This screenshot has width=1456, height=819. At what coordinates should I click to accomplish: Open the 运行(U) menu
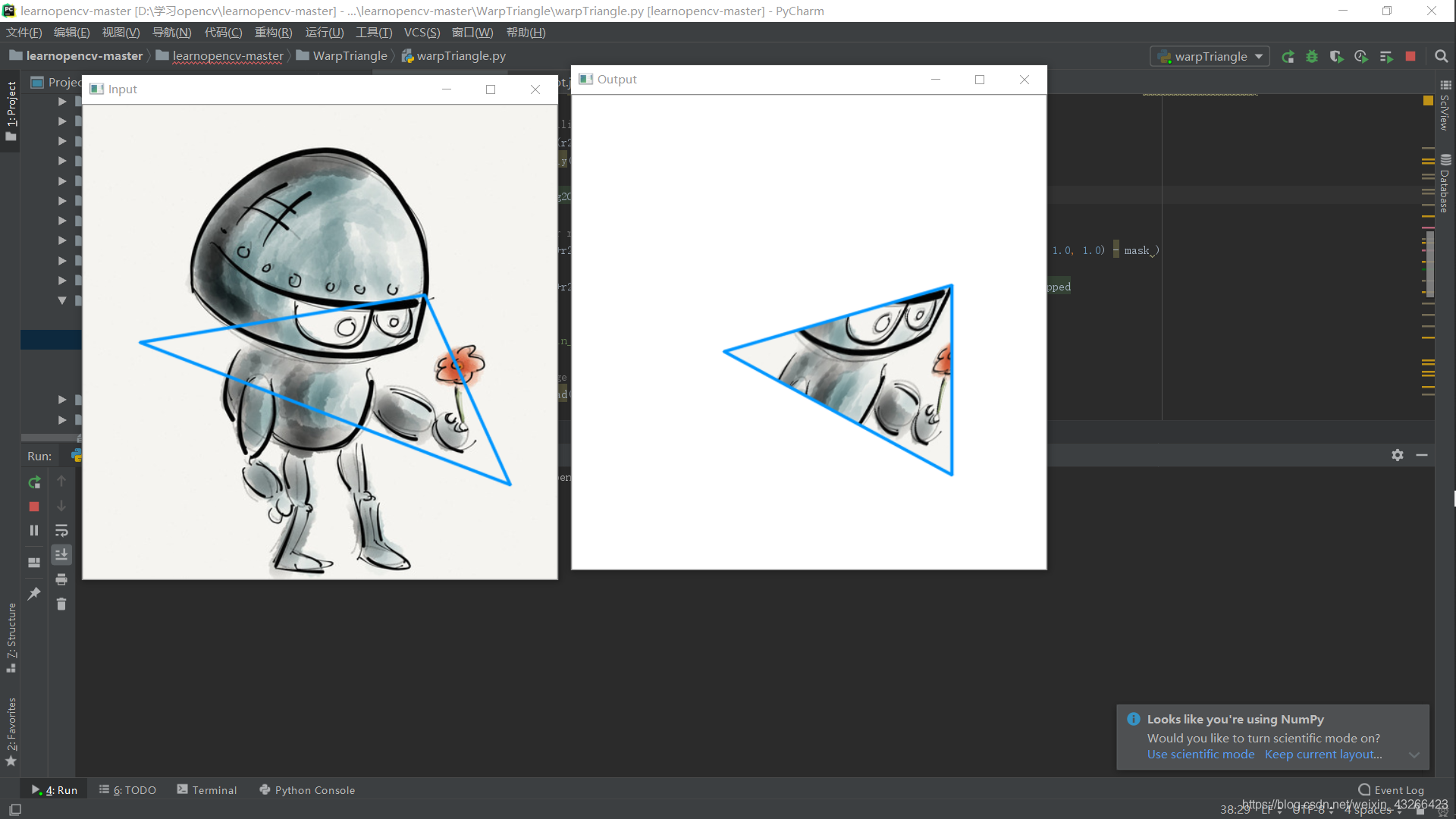325,33
